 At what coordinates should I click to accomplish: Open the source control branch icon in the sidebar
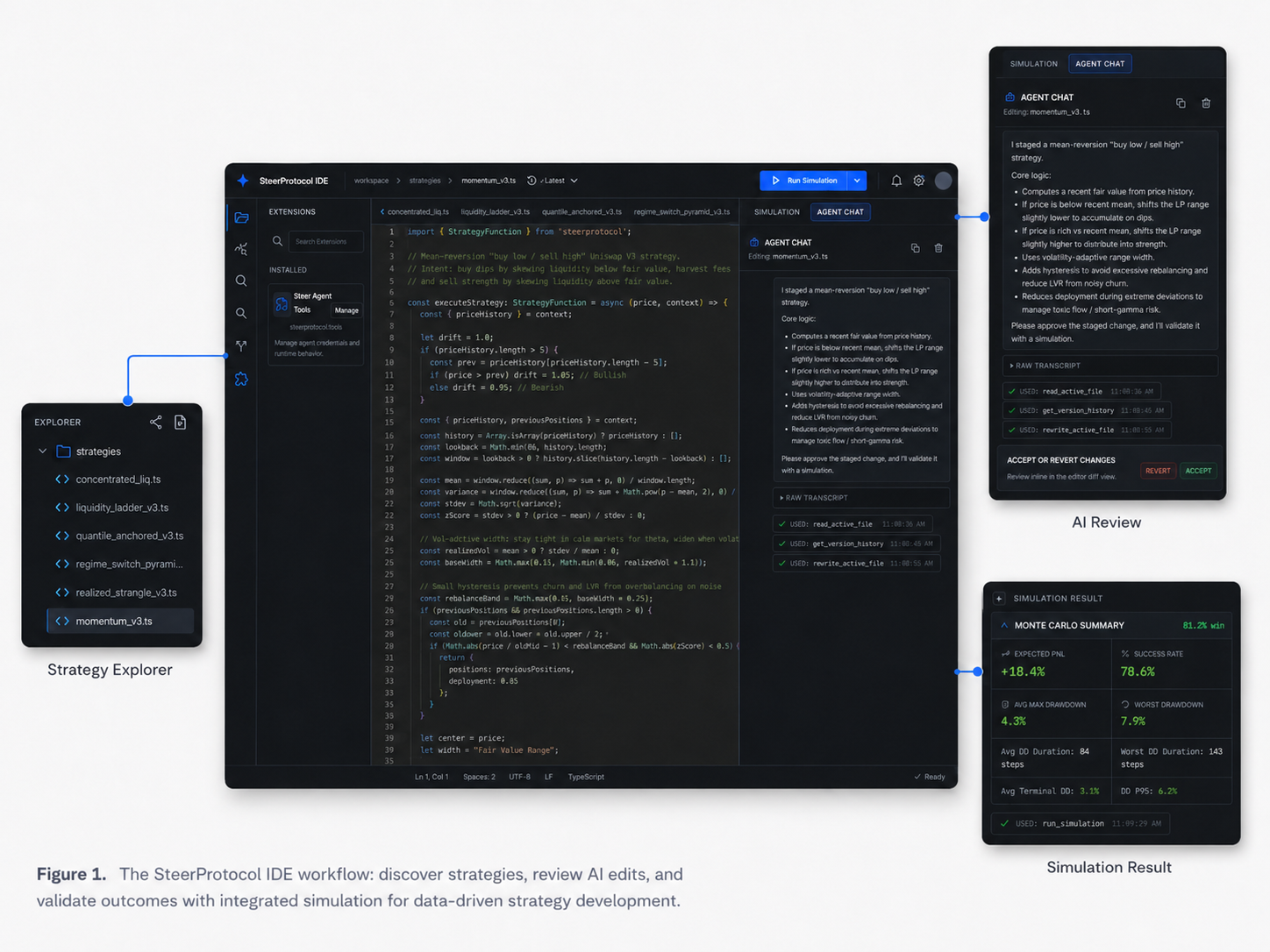click(241, 346)
